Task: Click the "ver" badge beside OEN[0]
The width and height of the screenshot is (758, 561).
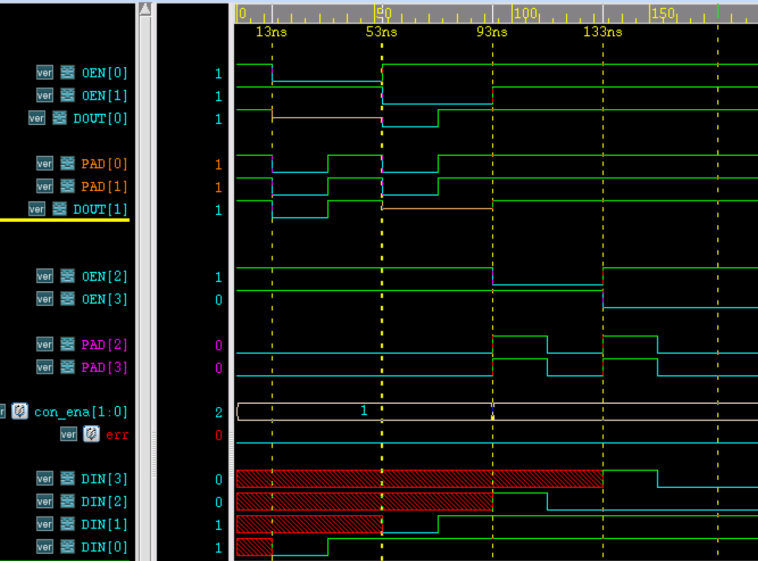Action: [x=44, y=73]
